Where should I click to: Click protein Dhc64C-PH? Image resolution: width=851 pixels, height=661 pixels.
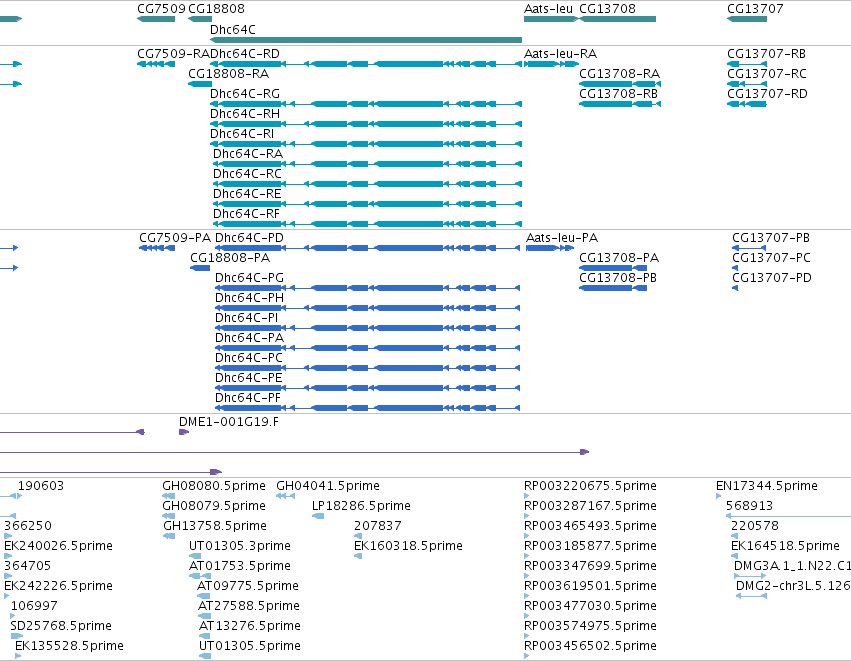coord(367,308)
